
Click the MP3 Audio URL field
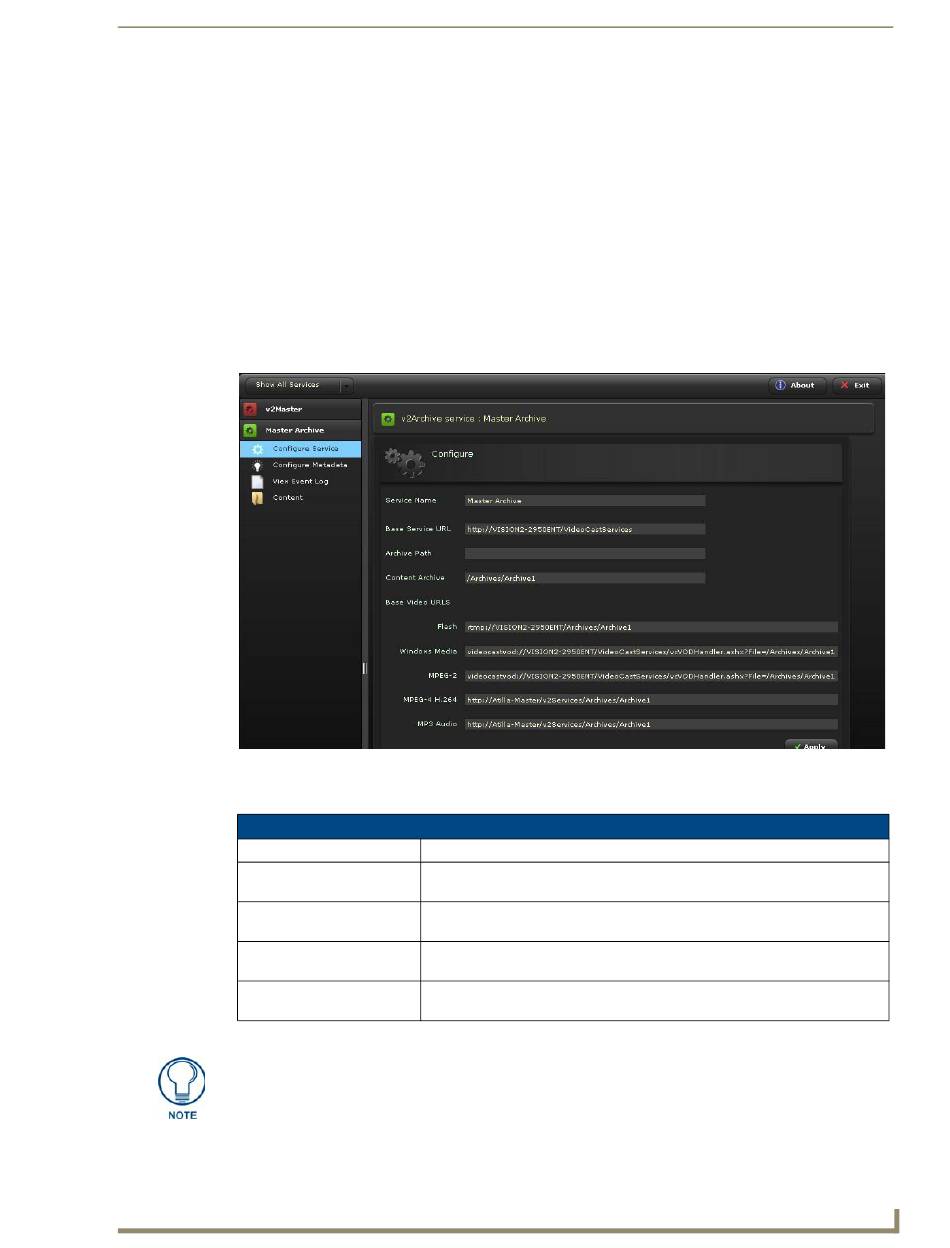[651, 724]
